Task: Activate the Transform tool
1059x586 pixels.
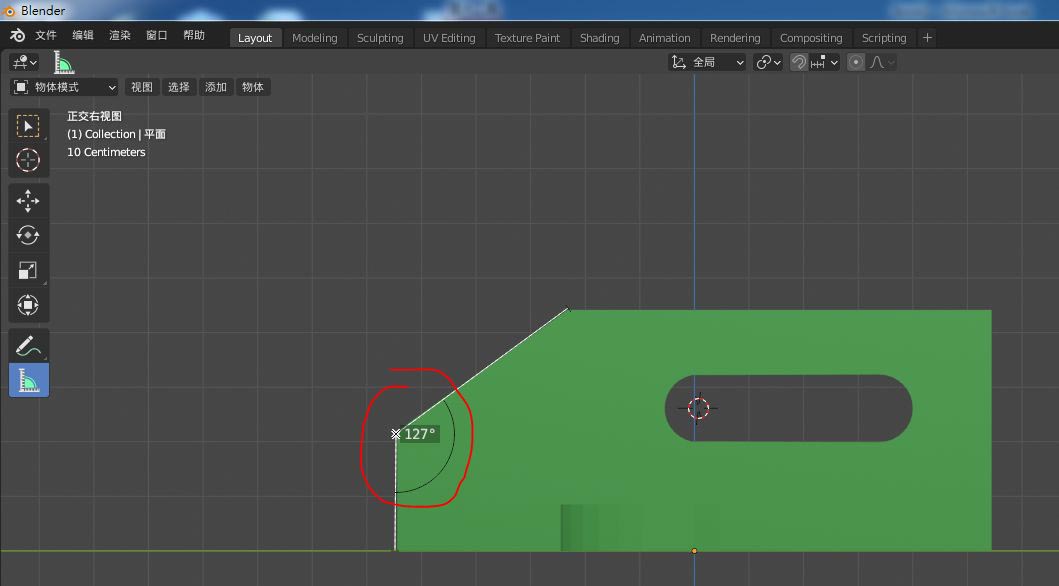Action: point(28,304)
